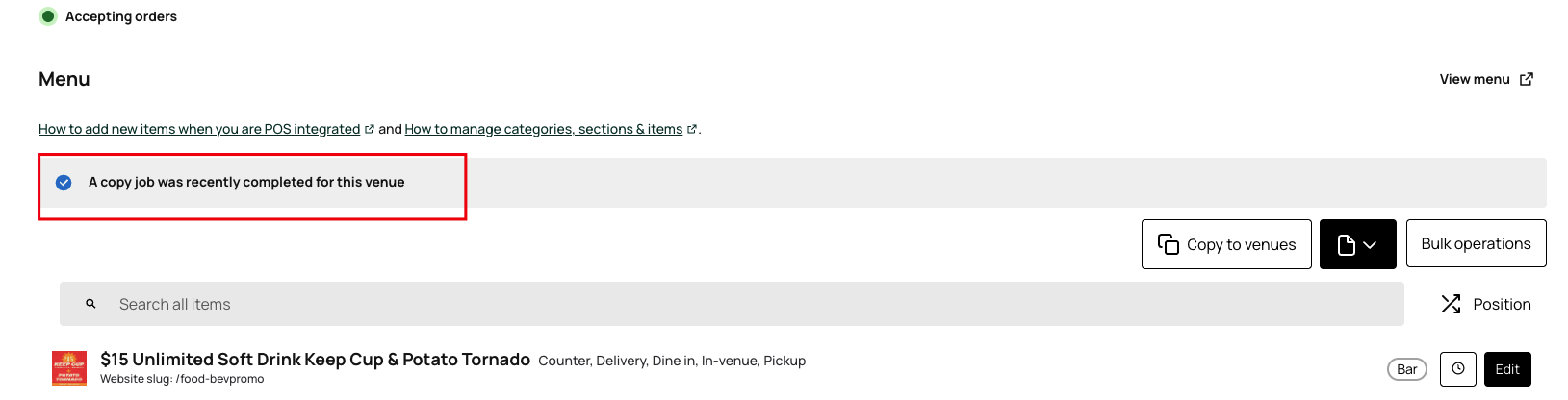Open the manage categories, sections & items link
The width and height of the screenshot is (1568, 400).
pyautogui.click(x=543, y=129)
